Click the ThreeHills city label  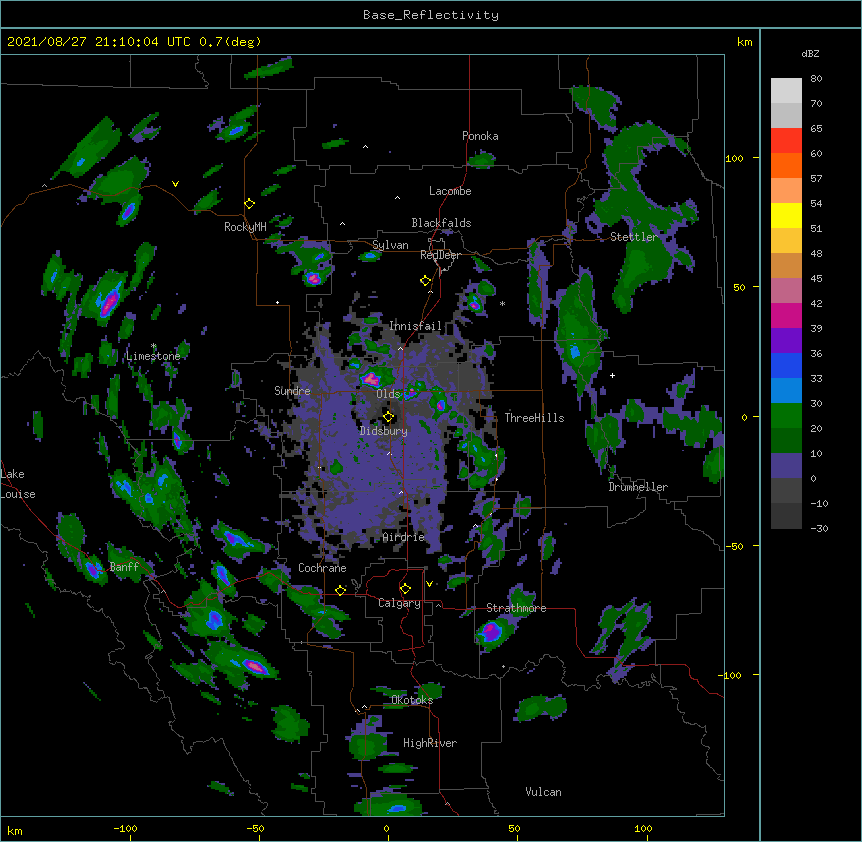point(534,418)
